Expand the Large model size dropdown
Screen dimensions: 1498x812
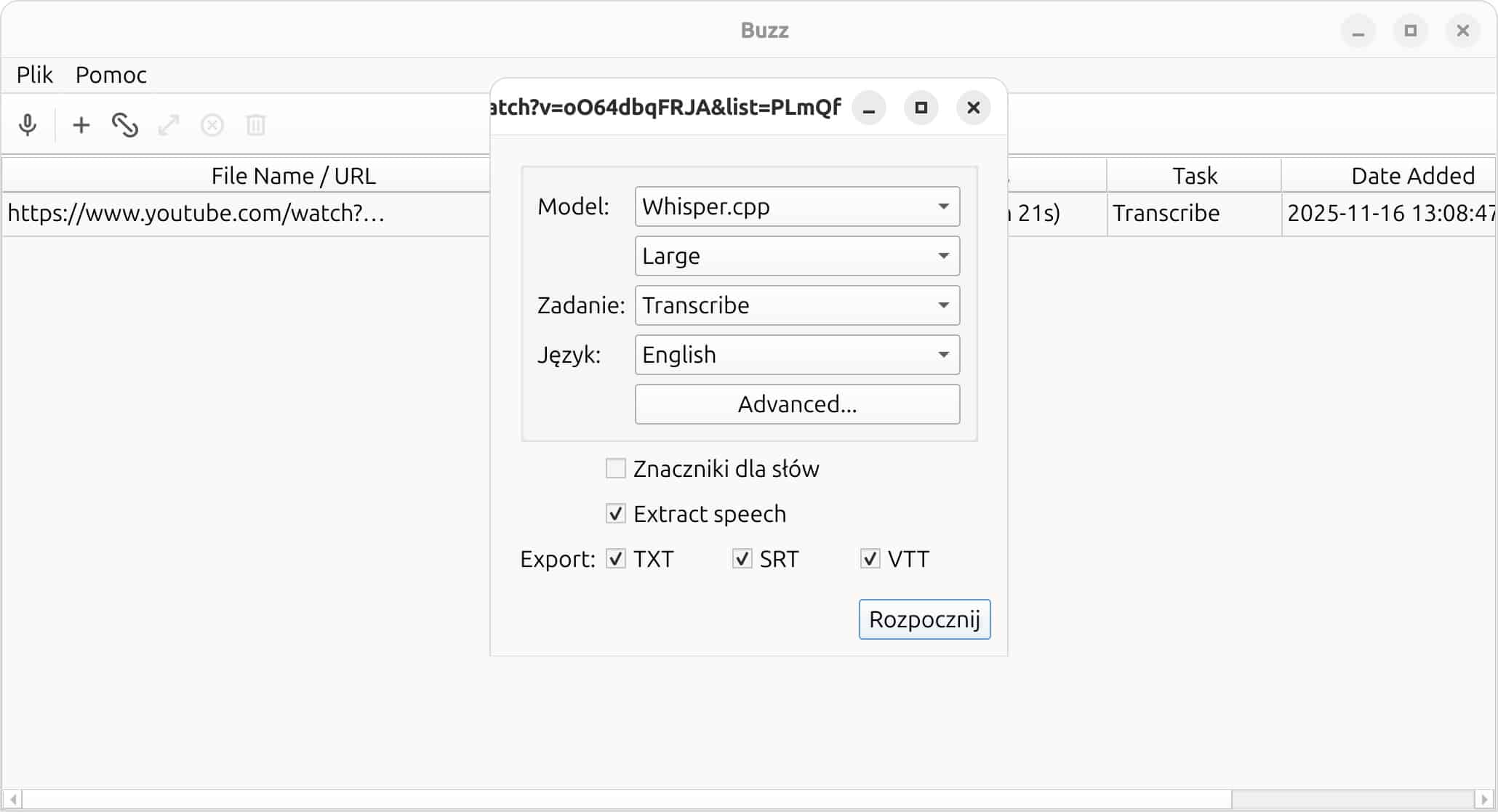pos(797,256)
